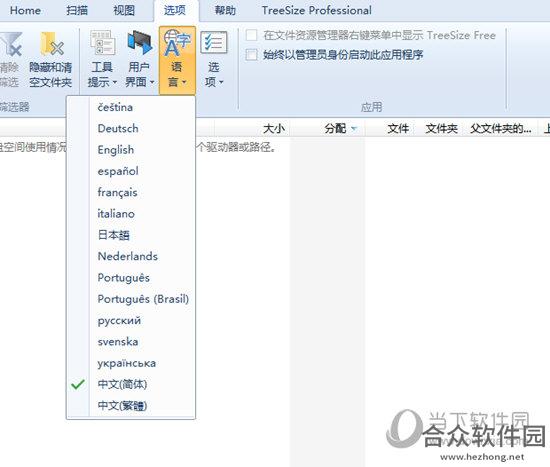
Task: Open the Tool Tips (工具提示) icon
Action: pos(102,42)
